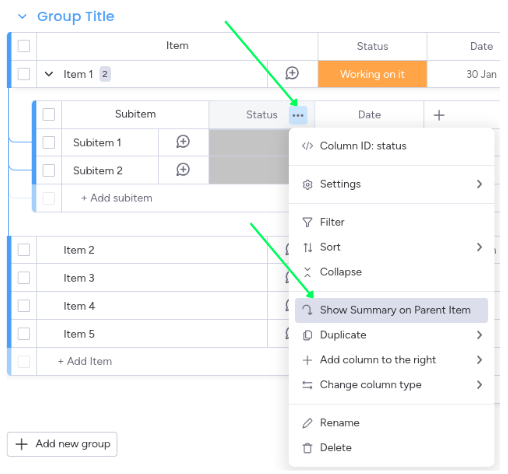Click the main Status column header
This screenshot has height=474, width=508.
click(x=372, y=46)
